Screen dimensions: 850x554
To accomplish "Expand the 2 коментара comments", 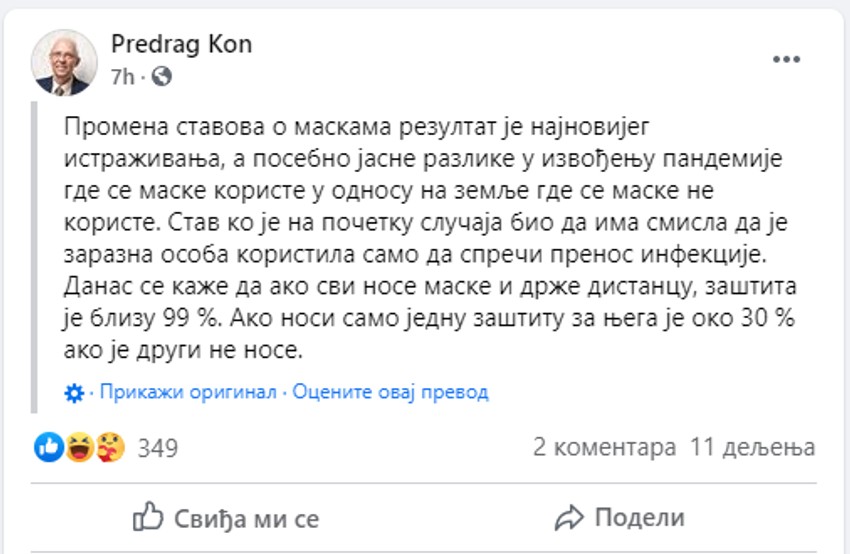I will pyautogui.click(x=605, y=448).
